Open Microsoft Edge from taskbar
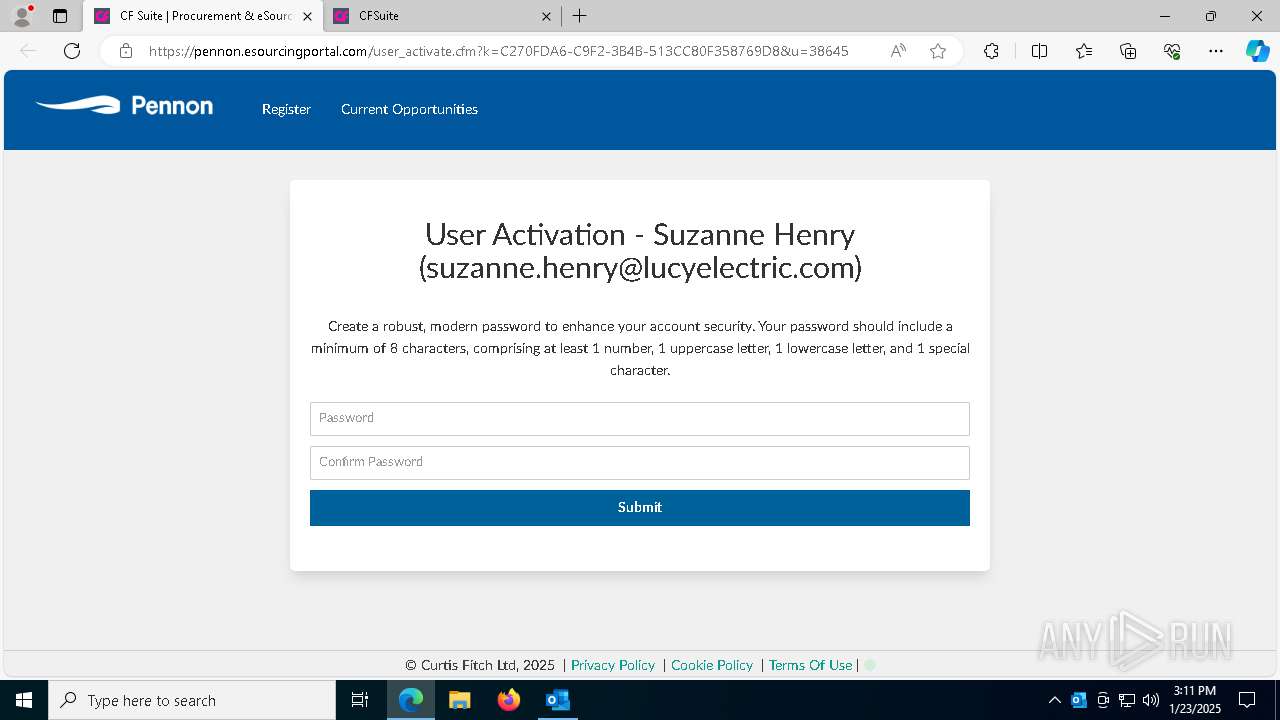Screen dimensions: 1280x720 pyautogui.click(x=411, y=700)
